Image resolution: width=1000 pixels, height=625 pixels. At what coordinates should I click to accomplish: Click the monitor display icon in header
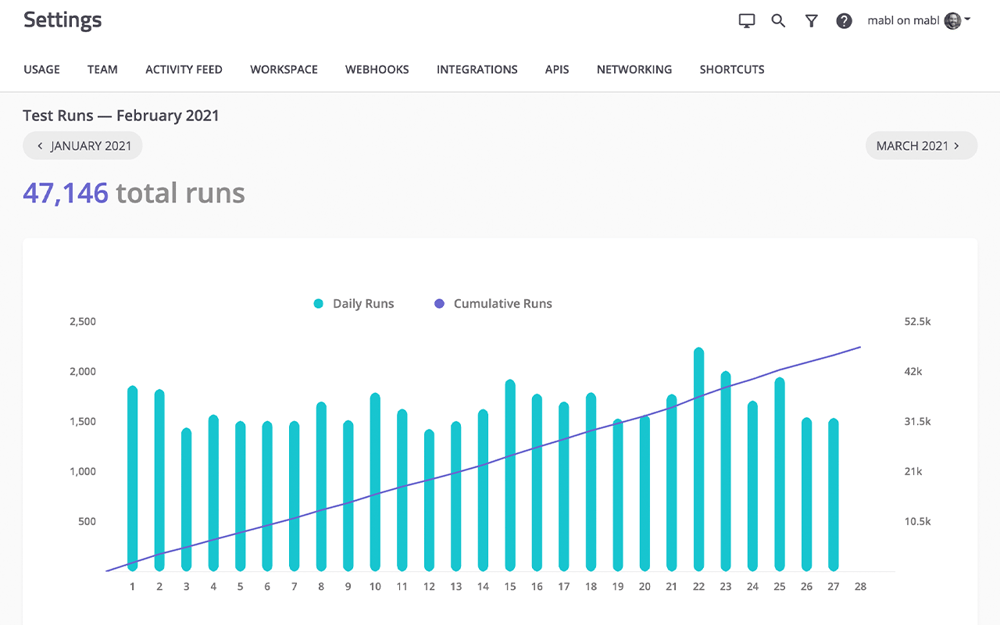pos(746,21)
